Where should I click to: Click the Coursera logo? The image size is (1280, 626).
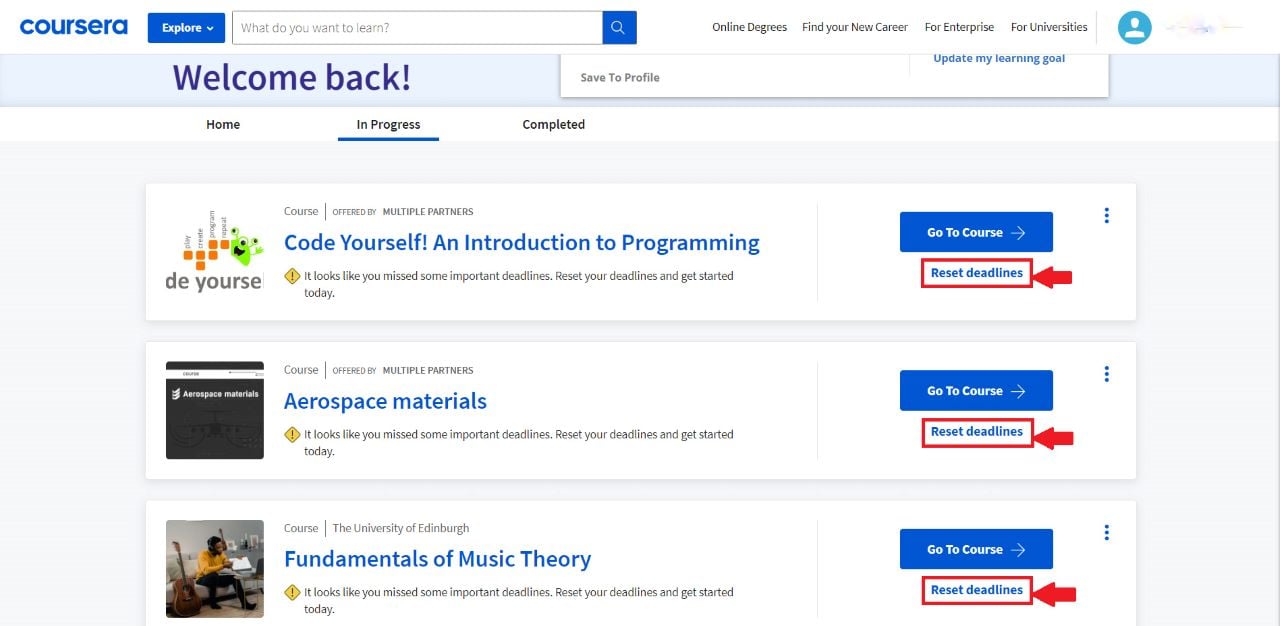point(73,26)
